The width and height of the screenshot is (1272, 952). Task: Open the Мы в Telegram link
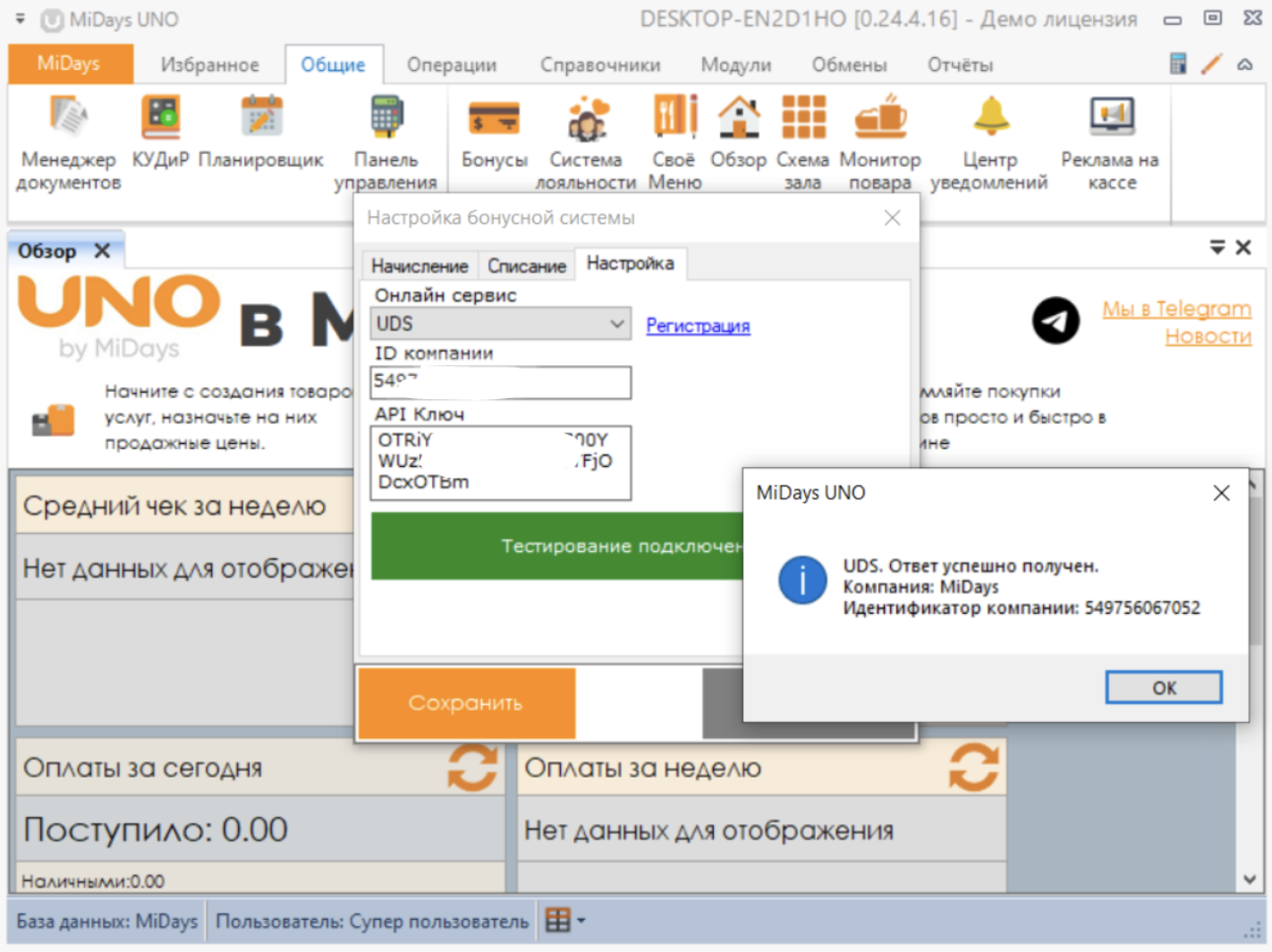(x=1176, y=309)
